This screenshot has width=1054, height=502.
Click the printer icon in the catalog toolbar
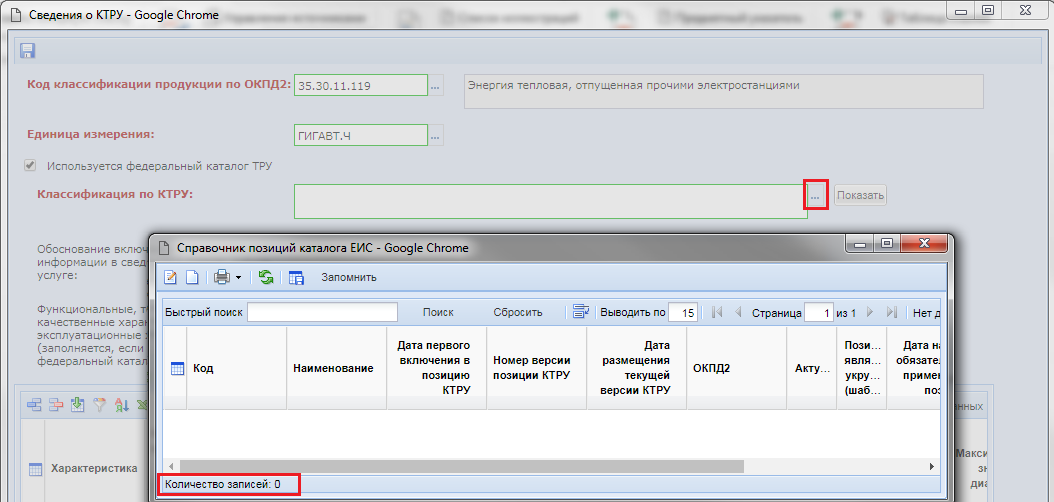pos(220,277)
